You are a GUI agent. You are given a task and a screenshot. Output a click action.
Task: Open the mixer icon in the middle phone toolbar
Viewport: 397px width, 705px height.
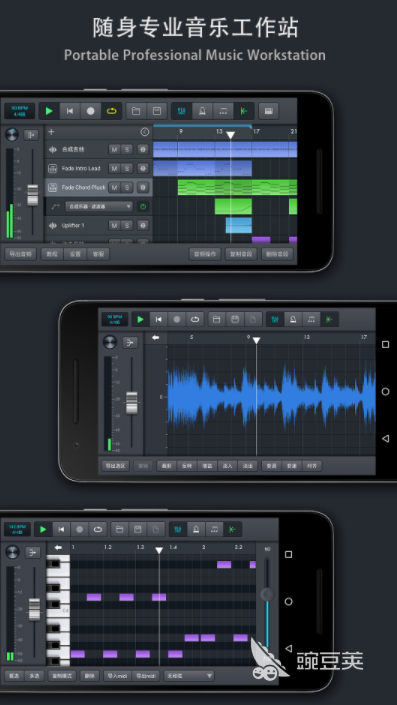275,319
